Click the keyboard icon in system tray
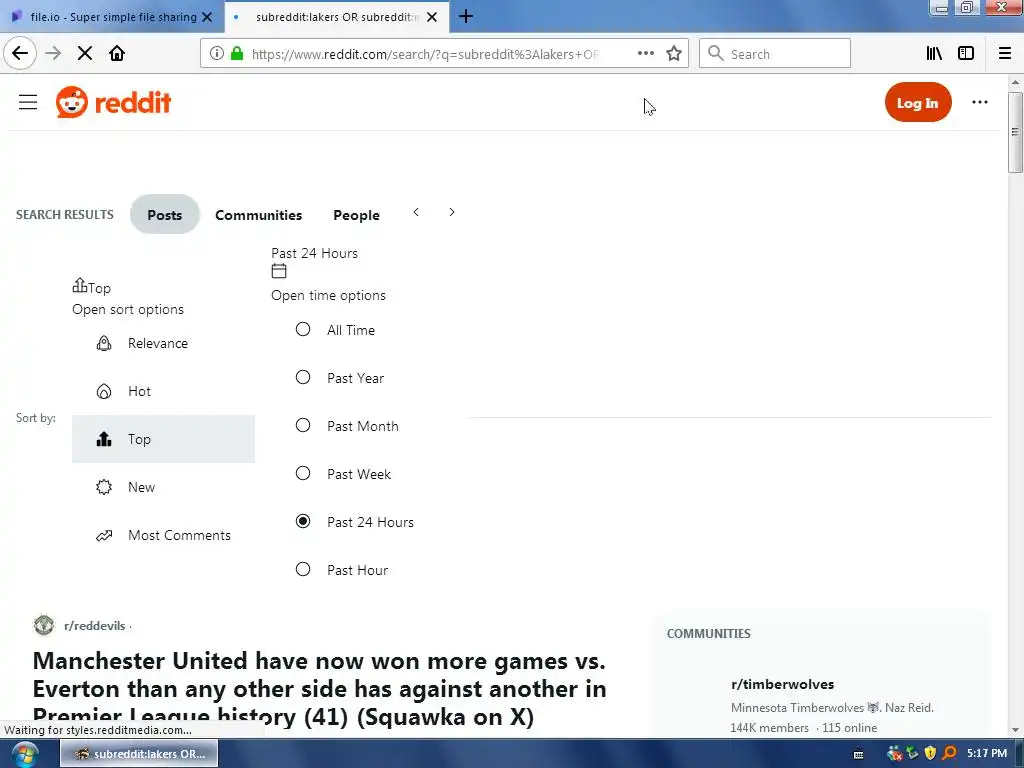 [x=859, y=754]
